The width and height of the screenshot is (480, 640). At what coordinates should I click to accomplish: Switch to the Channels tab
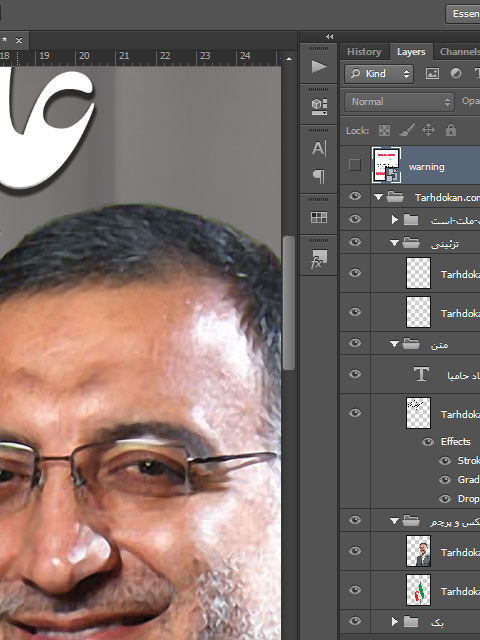[x=460, y=52]
